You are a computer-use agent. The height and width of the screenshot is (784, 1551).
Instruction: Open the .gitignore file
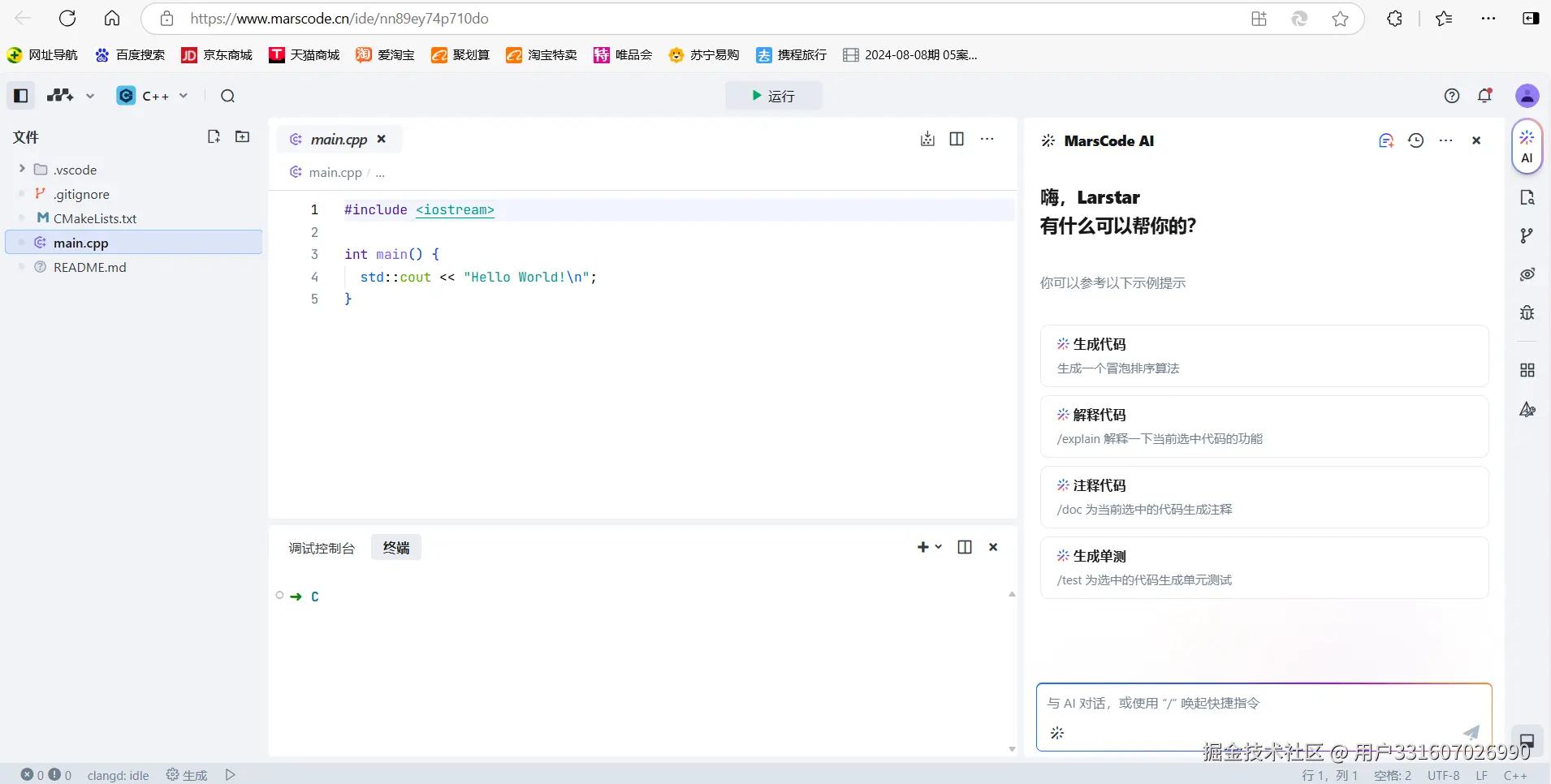81,194
